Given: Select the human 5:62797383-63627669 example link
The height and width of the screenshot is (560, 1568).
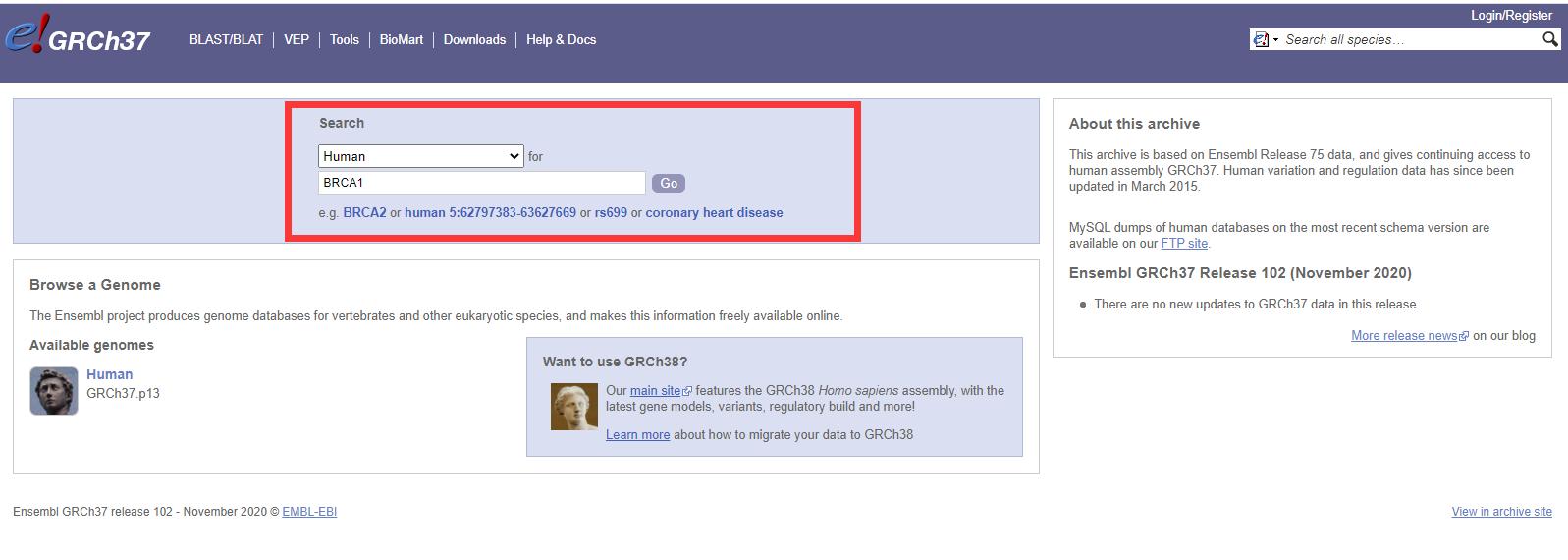Looking at the screenshot, I should tap(490, 212).
